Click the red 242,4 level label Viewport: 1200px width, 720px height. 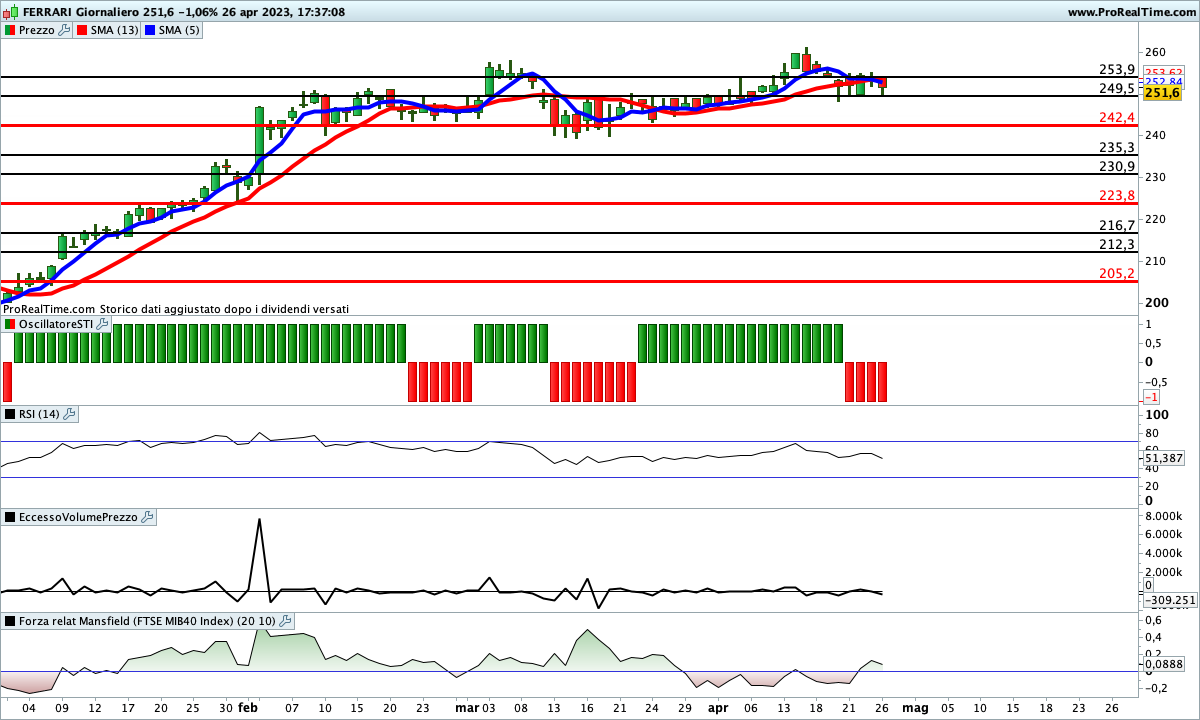[1117, 117]
